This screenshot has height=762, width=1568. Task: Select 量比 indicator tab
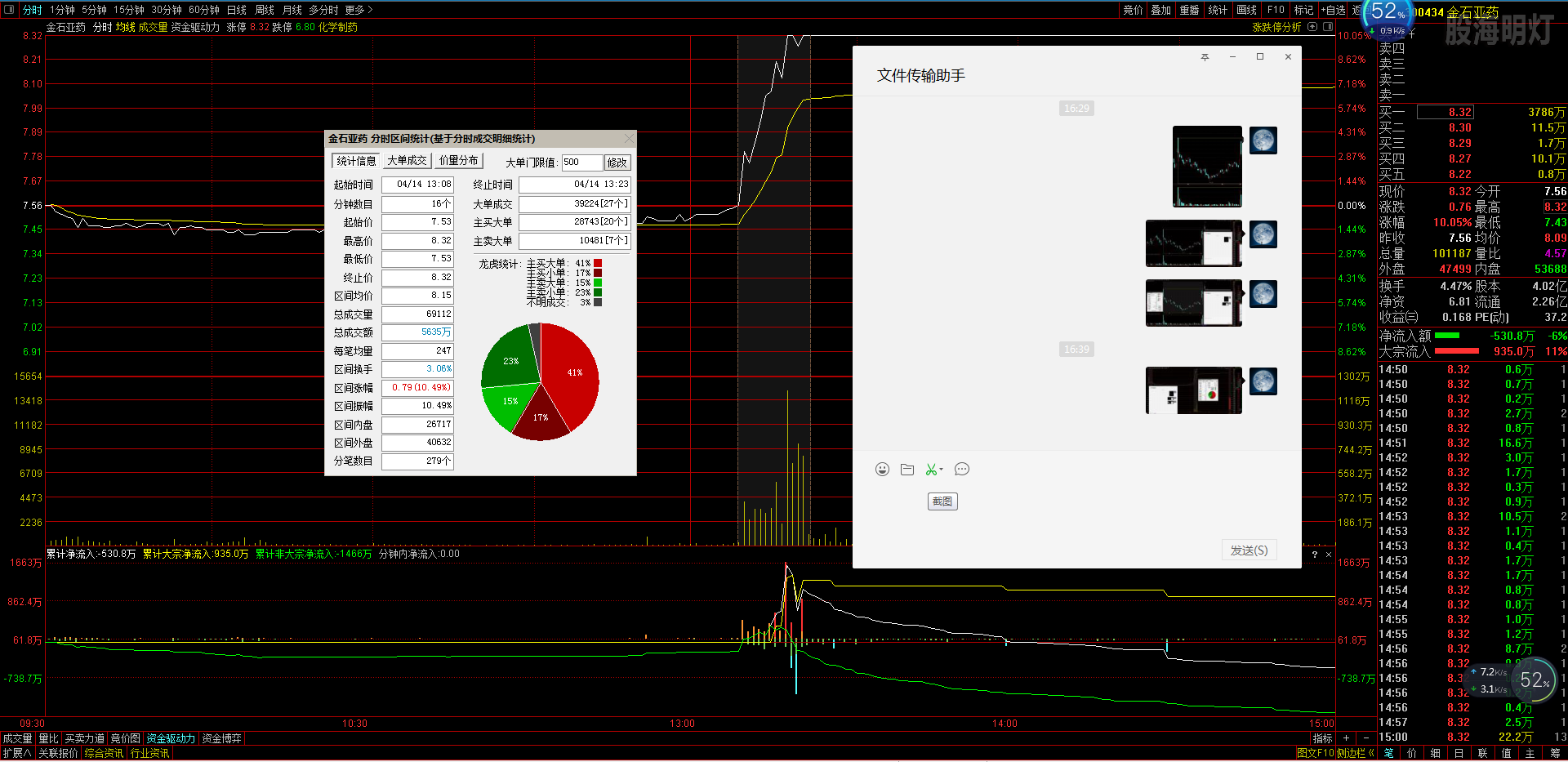tap(48, 738)
